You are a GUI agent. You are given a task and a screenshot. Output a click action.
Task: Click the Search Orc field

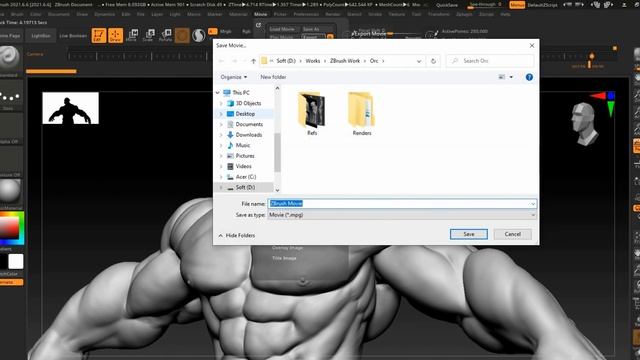tap(490, 61)
